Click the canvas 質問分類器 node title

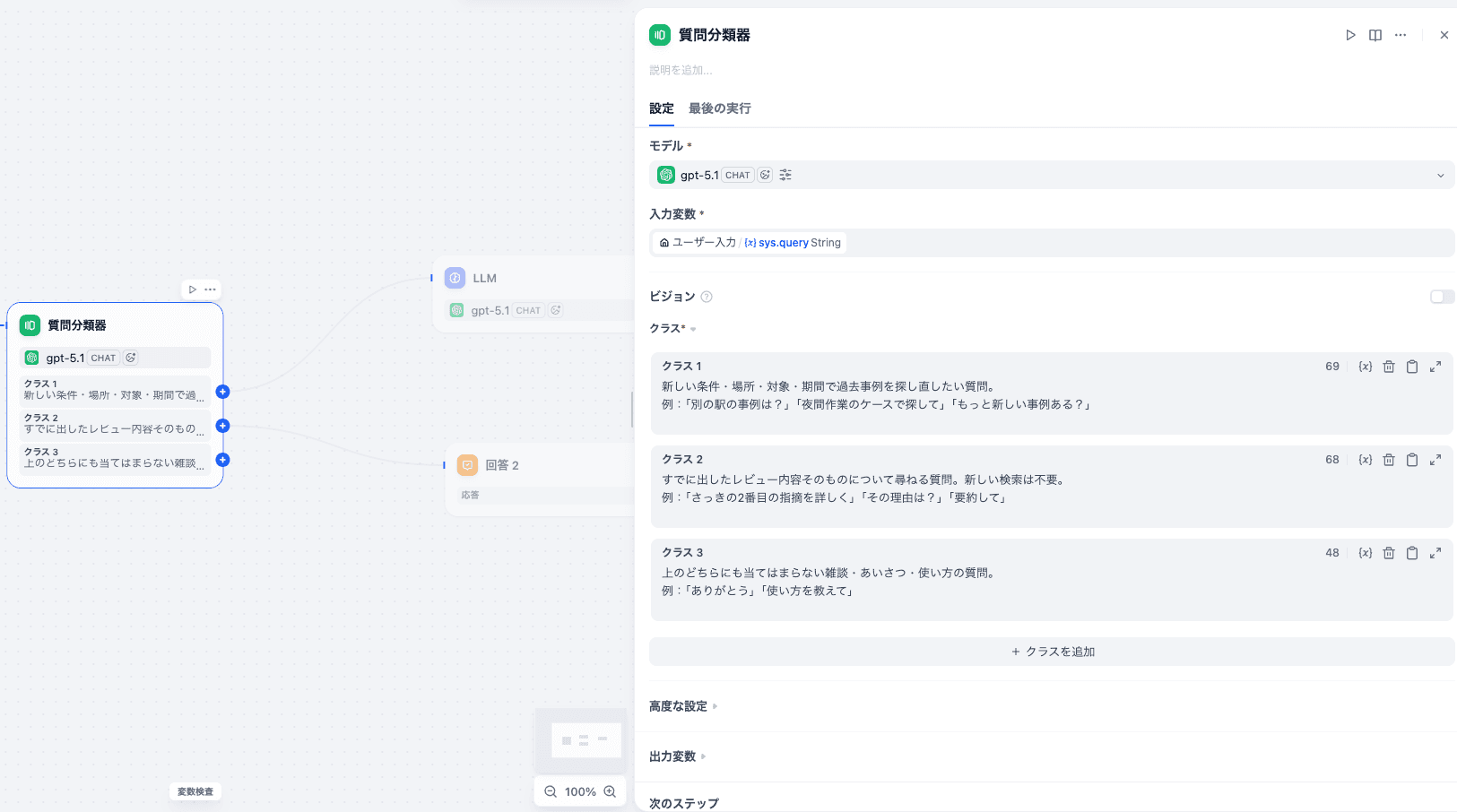pos(77,325)
